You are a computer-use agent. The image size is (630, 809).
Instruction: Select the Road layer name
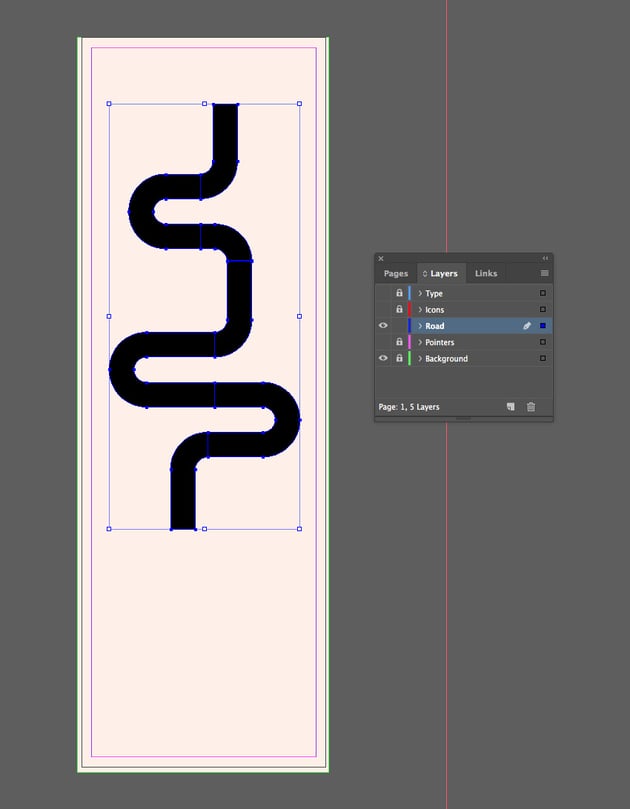click(x=434, y=326)
